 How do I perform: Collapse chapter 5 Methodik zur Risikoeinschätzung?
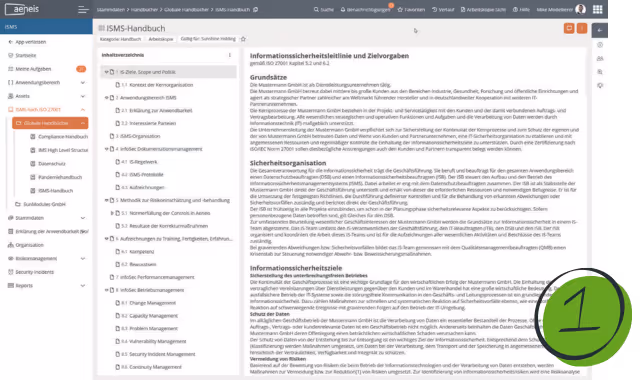107,200
